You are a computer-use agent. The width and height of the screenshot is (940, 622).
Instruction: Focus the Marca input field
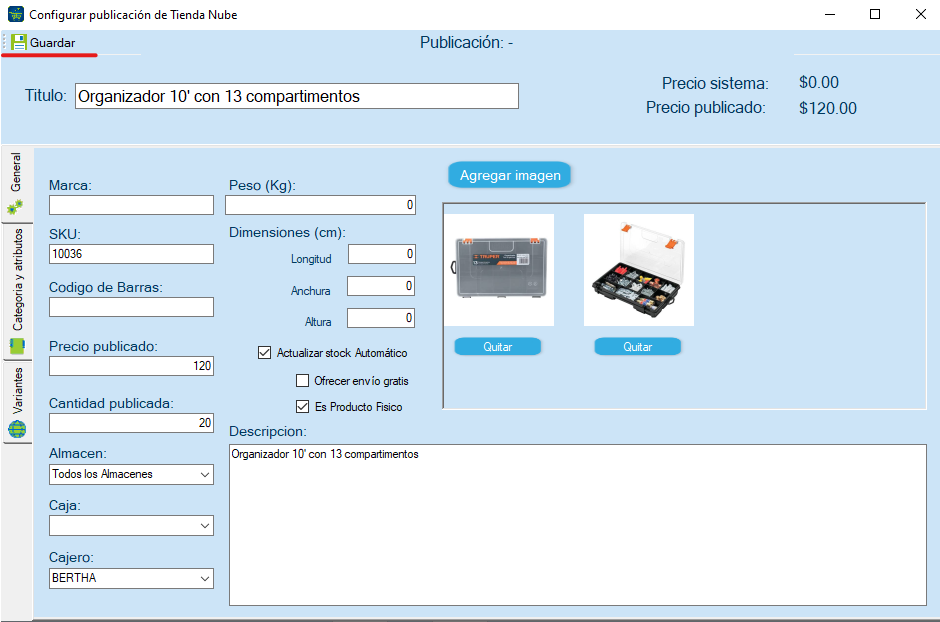[x=131, y=205]
